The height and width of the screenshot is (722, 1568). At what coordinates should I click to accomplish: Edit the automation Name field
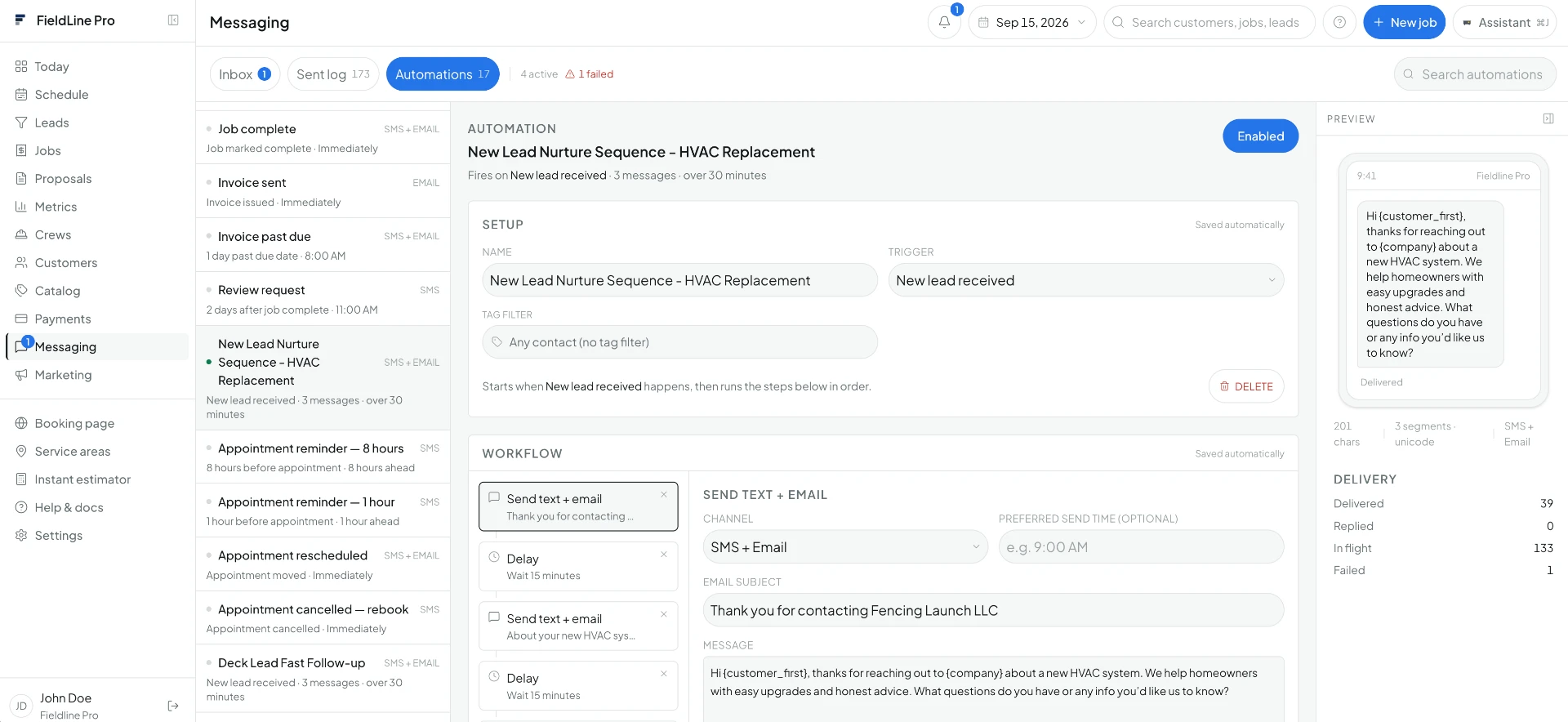679,280
